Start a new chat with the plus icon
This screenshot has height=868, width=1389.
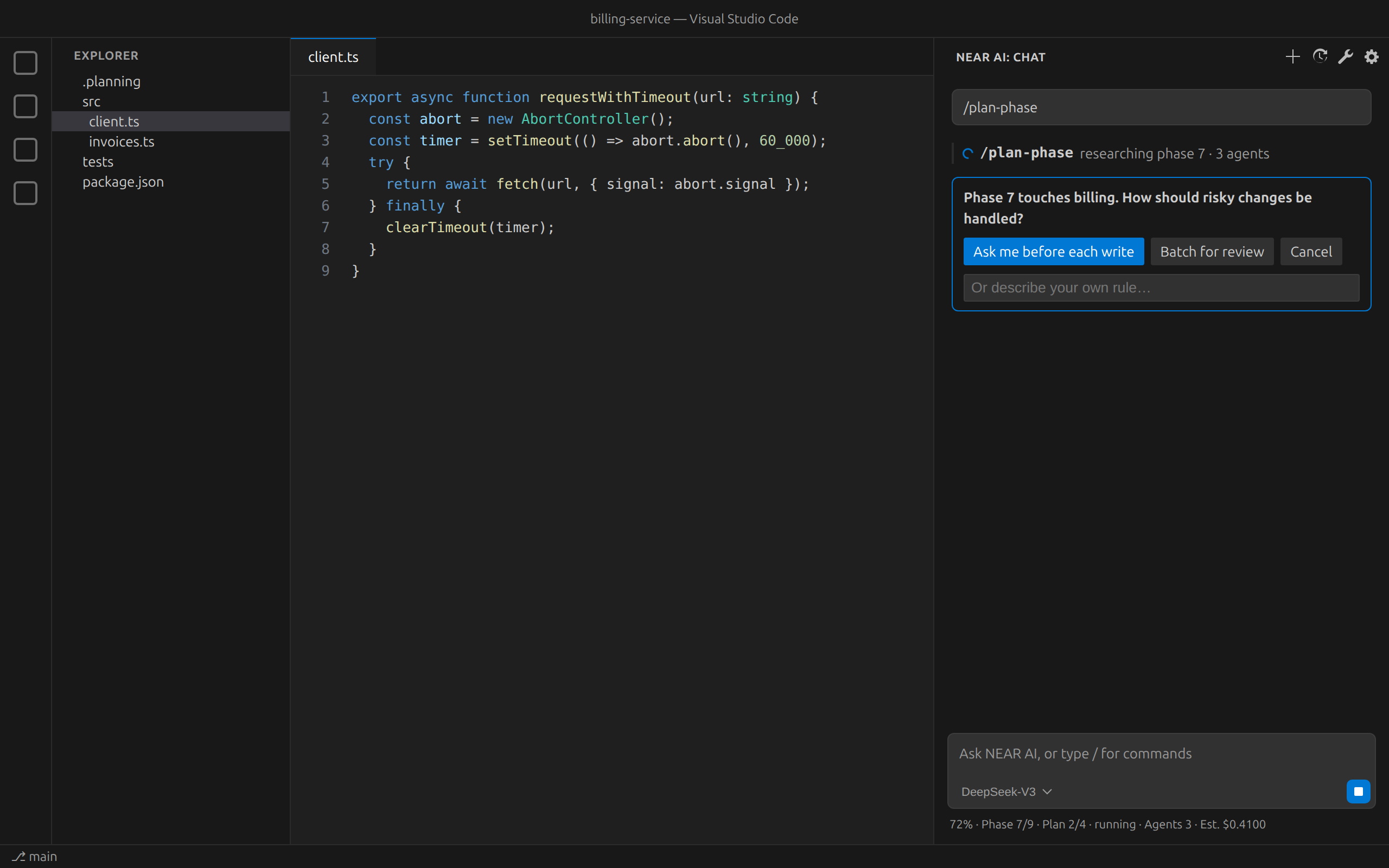point(1292,56)
